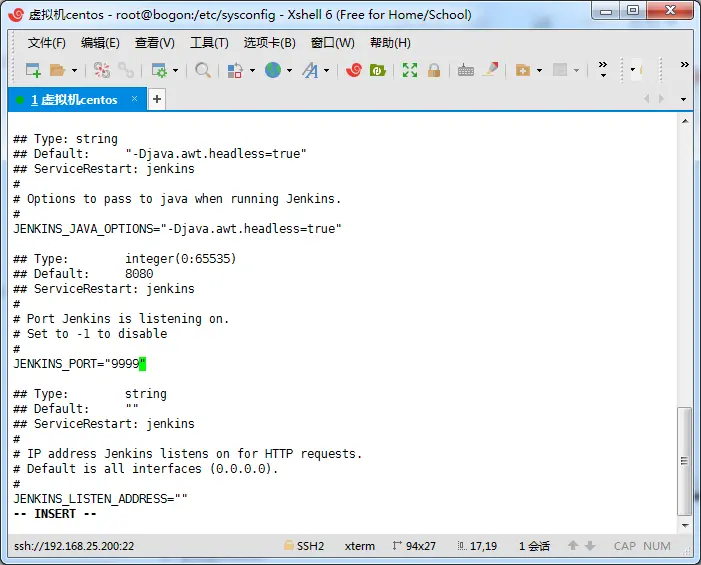Close the 虚拟机centos session tab
Viewport: 701px width, 565px height.
(134, 98)
